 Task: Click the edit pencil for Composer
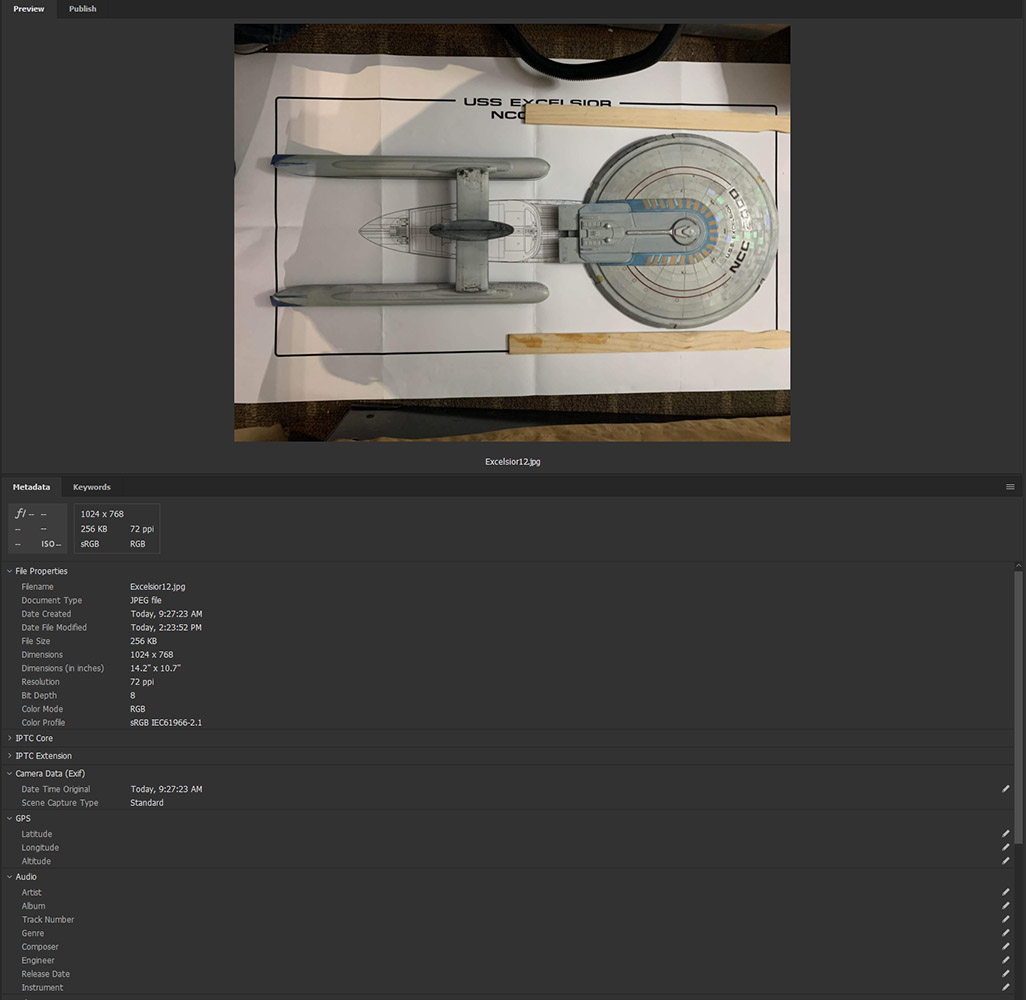pyautogui.click(x=1006, y=946)
